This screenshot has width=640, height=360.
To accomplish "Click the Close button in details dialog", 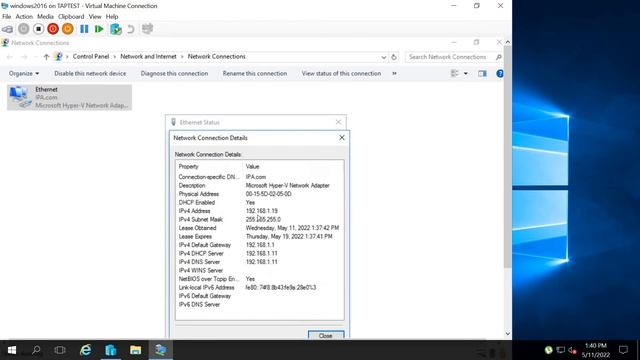I will click(326, 335).
